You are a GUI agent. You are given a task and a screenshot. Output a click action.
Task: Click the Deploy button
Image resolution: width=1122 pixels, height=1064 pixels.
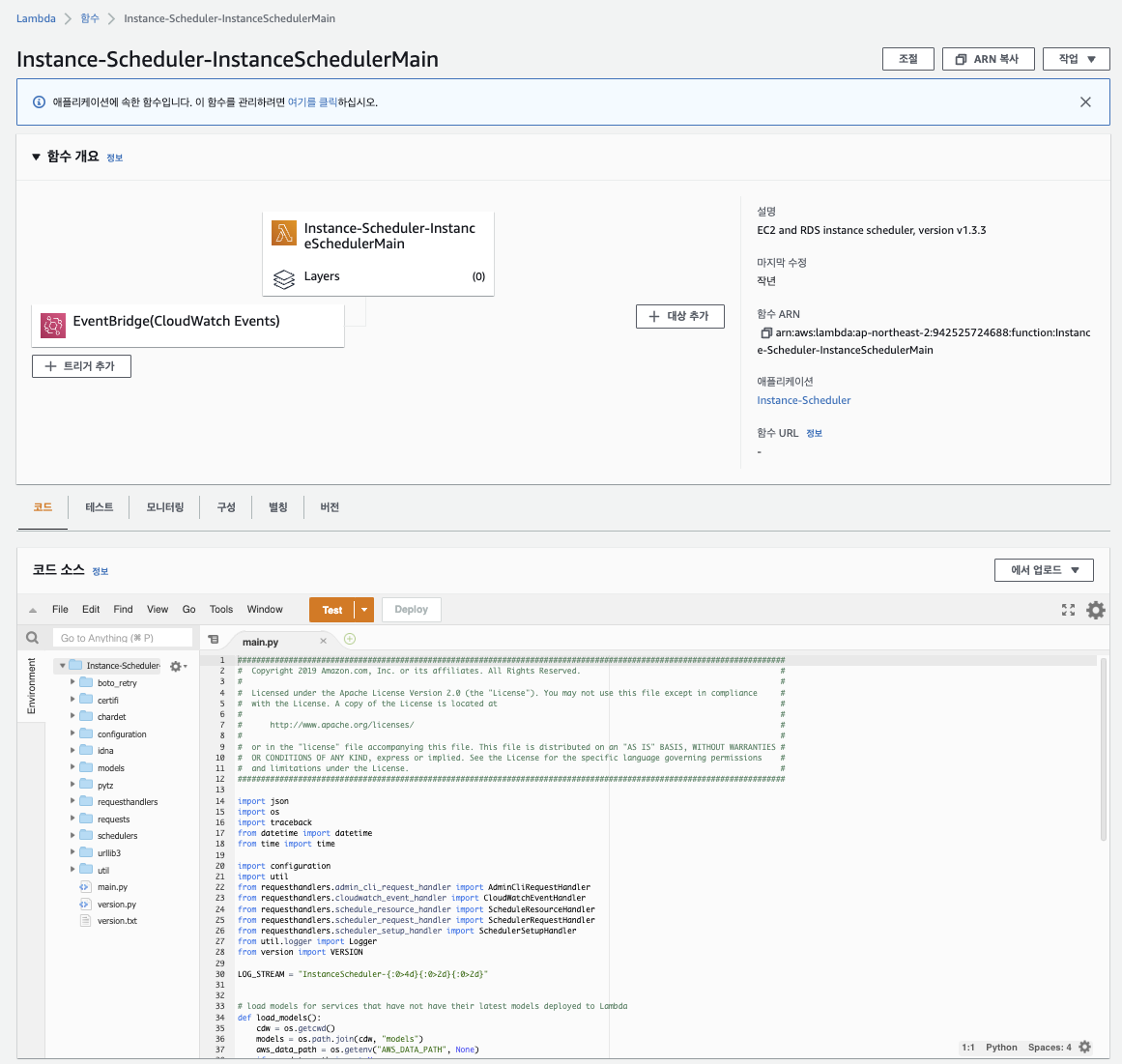point(412,610)
